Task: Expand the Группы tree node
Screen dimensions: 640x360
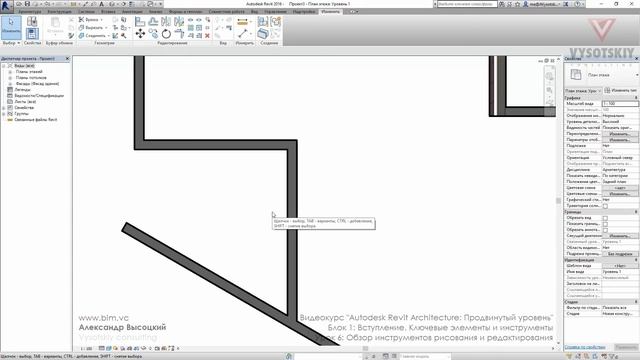Action: 4,114
